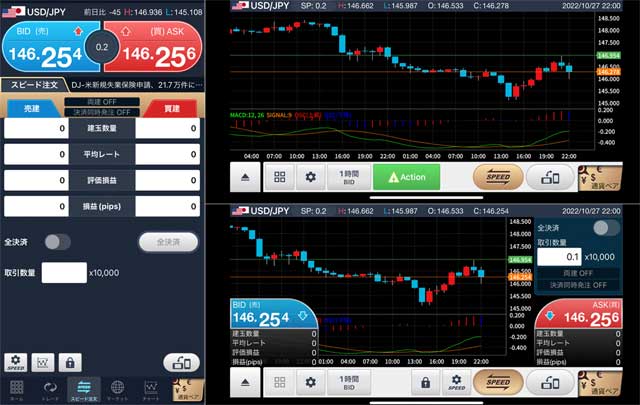
Task: Click the green Action alert button
Action: pos(406,177)
